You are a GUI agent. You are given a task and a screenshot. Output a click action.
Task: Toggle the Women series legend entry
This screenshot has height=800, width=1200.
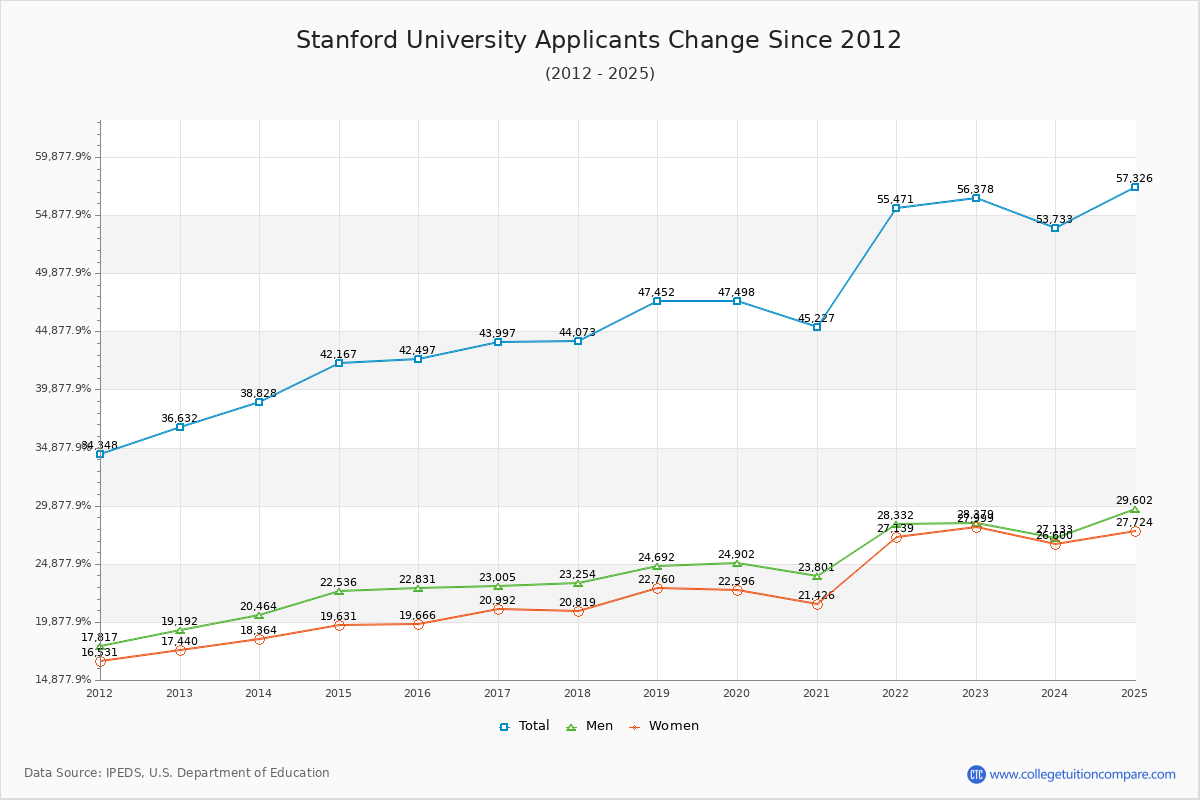(663, 726)
